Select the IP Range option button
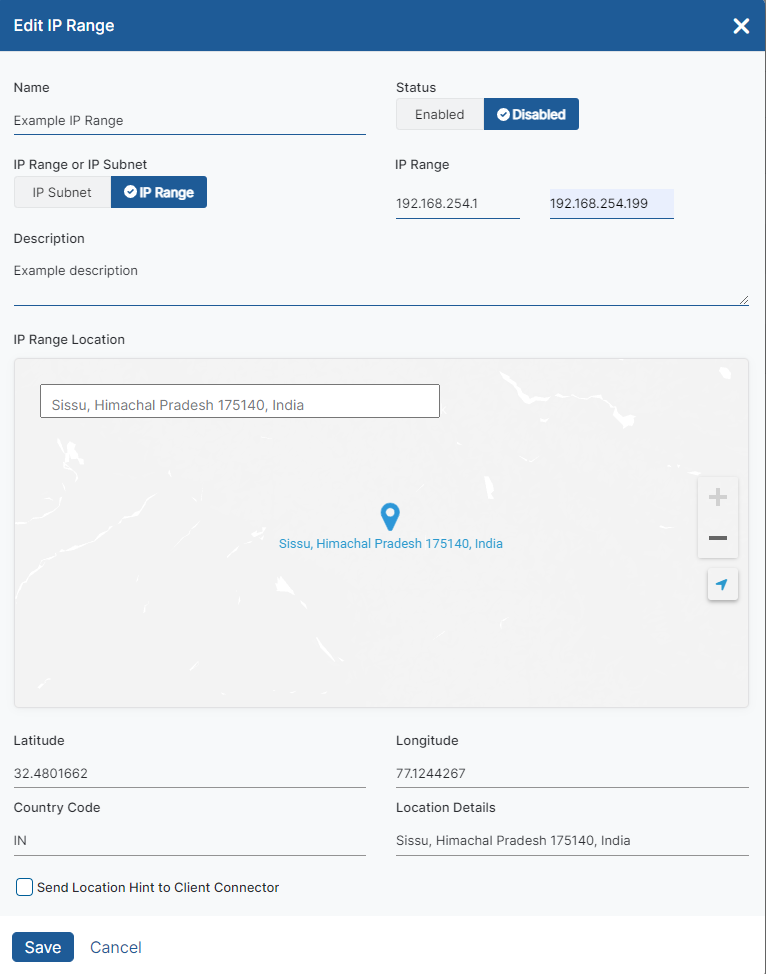This screenshot has width=766, height=974. (159, 192)
